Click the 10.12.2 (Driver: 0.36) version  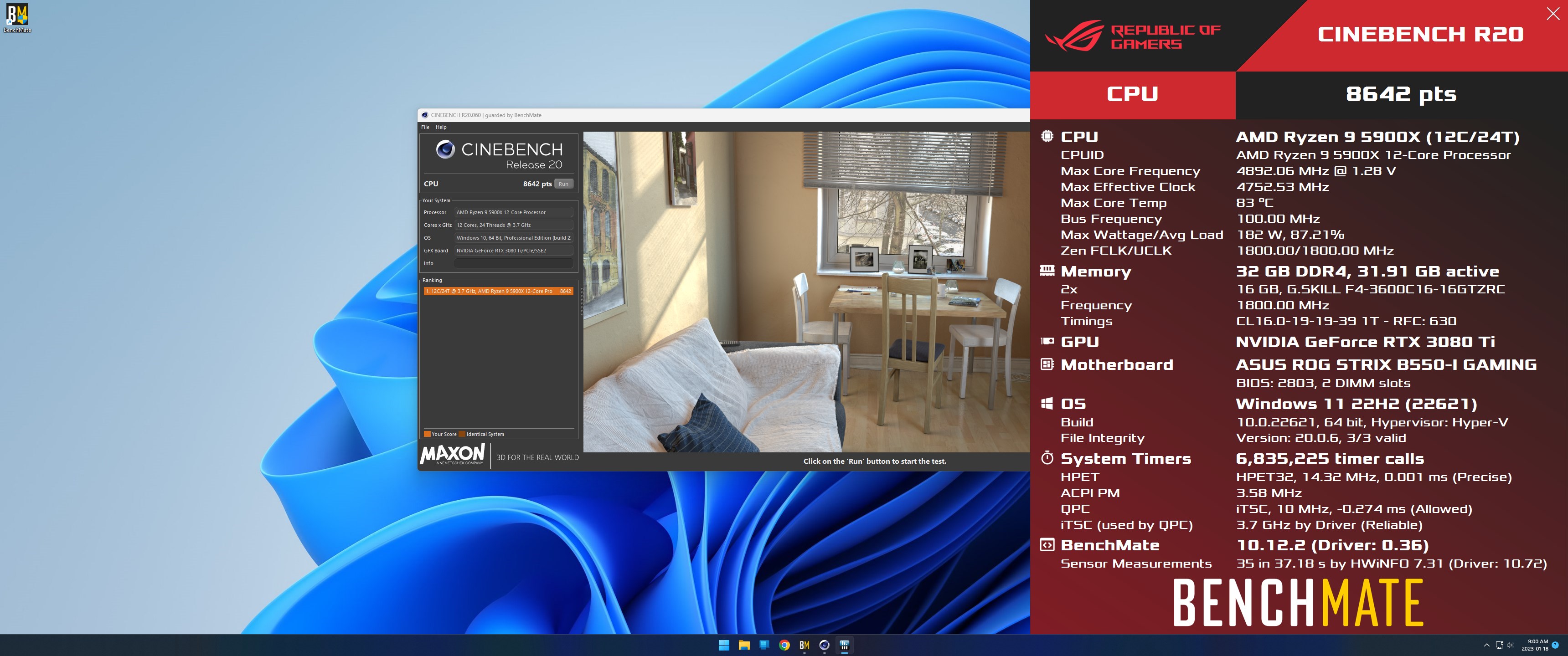[x=1332, y=545]
